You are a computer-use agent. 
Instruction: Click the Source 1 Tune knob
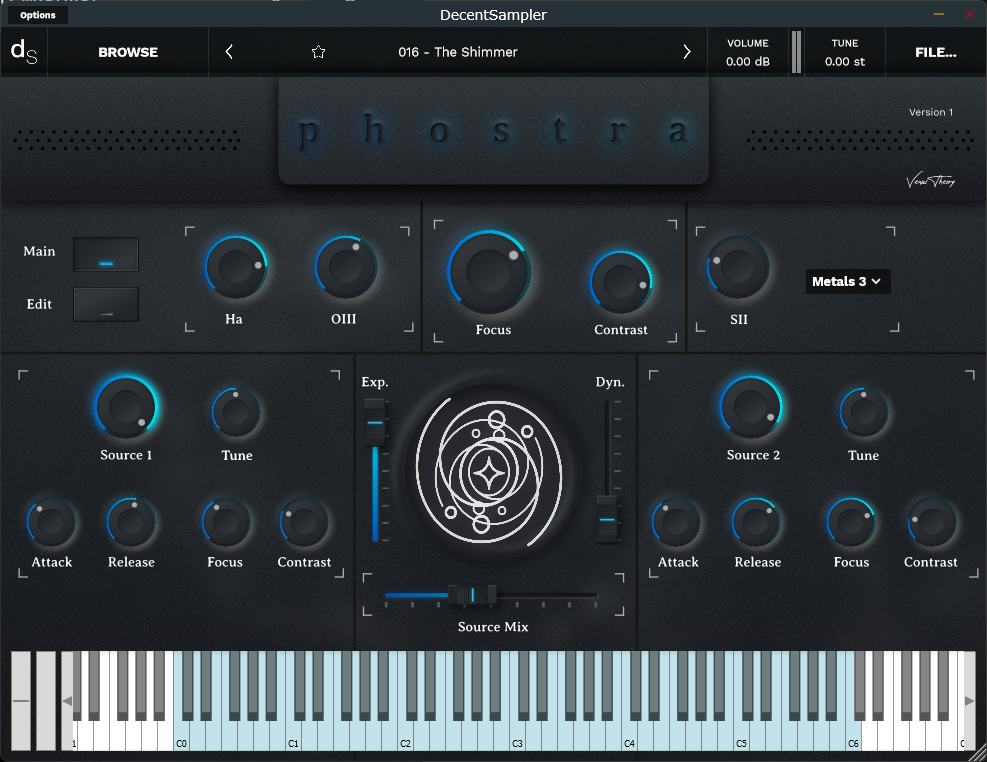point(236,412)
